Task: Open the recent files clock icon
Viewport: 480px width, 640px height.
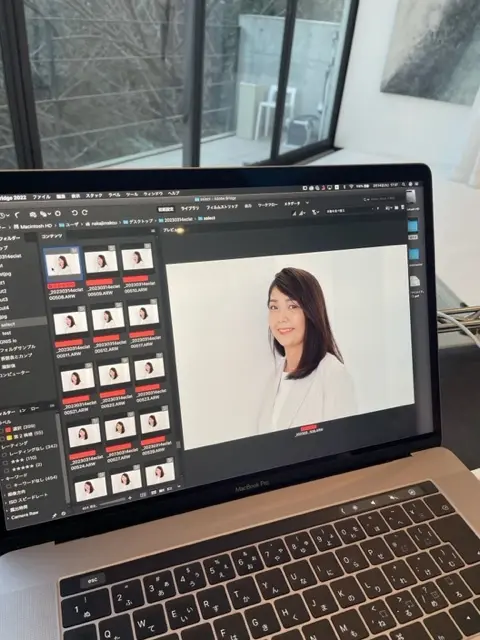Action: coord(5,216)
